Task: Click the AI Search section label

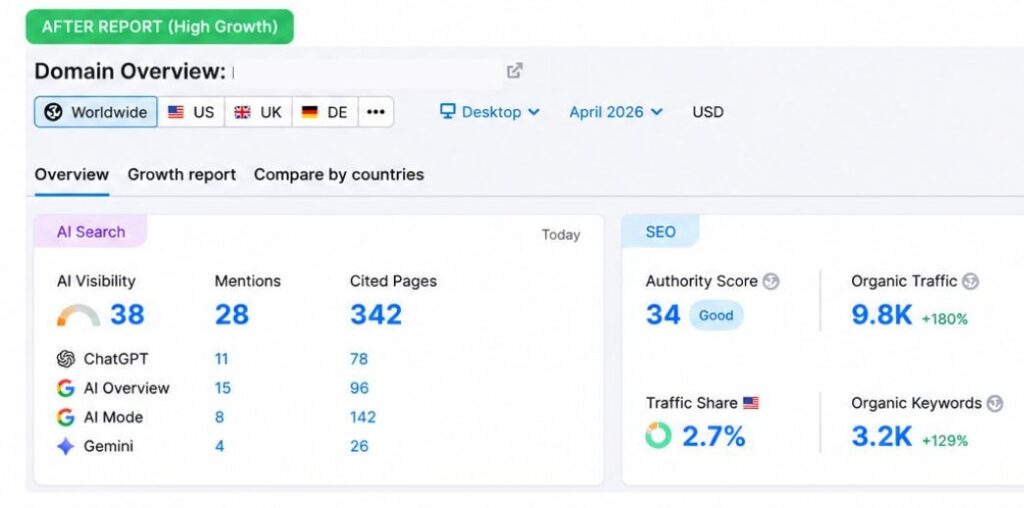Action: 91,232
